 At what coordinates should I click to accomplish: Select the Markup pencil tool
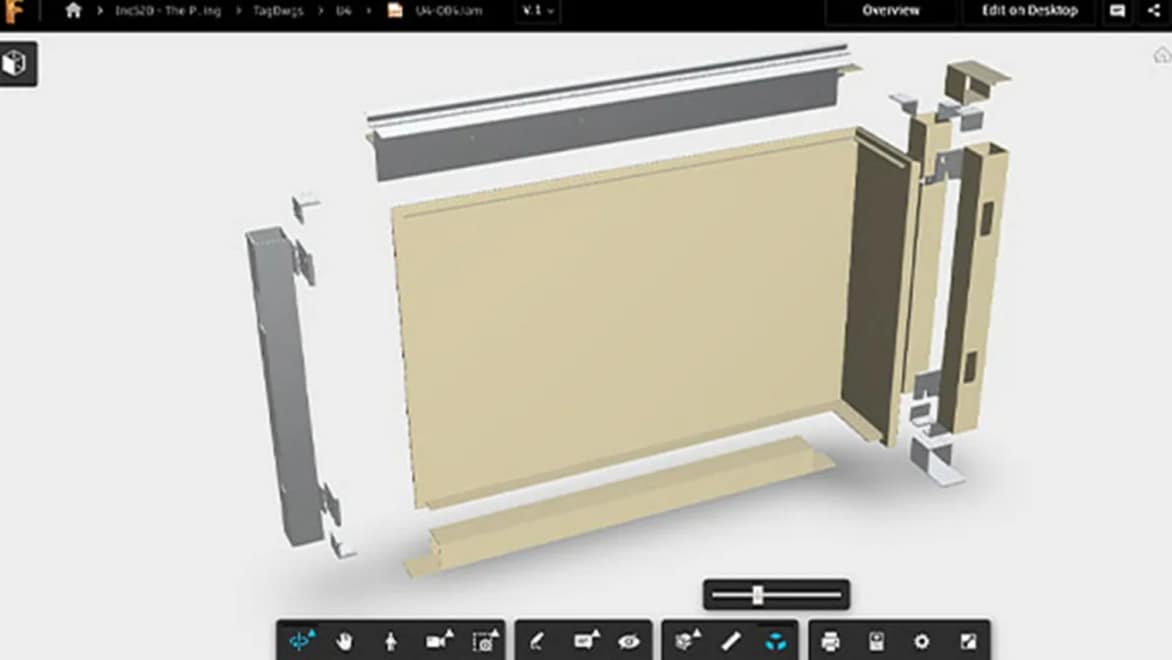tap(537, 641)
